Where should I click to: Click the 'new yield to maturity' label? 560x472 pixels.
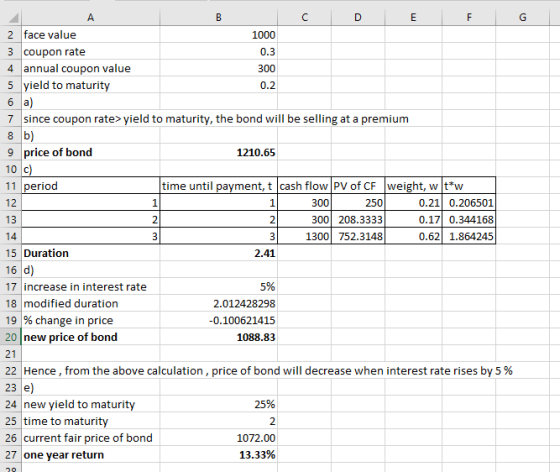(91, 404)
